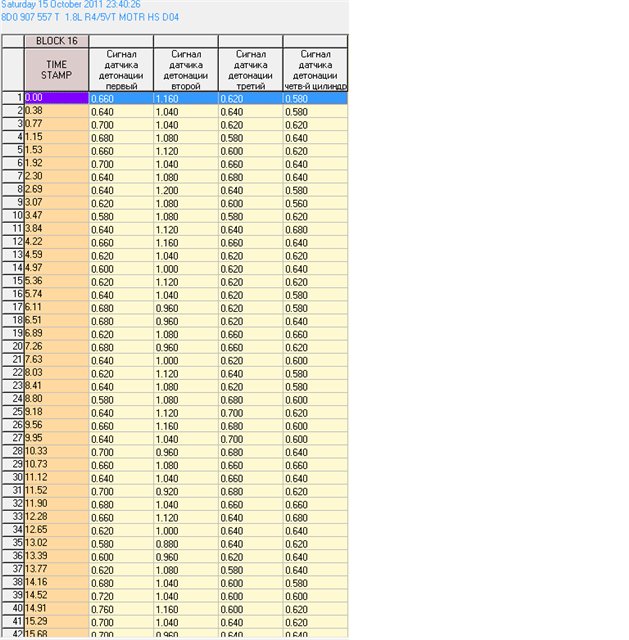Image resolution: width=629 pixels, height=640 pixels.
Task: Select time stamp 11.12 cell
Action: (56, 478)
